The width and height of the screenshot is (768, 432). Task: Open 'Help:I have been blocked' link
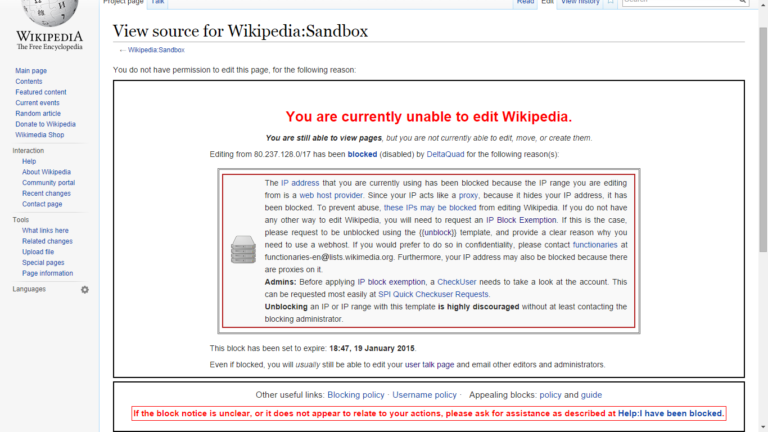[670, 413]
